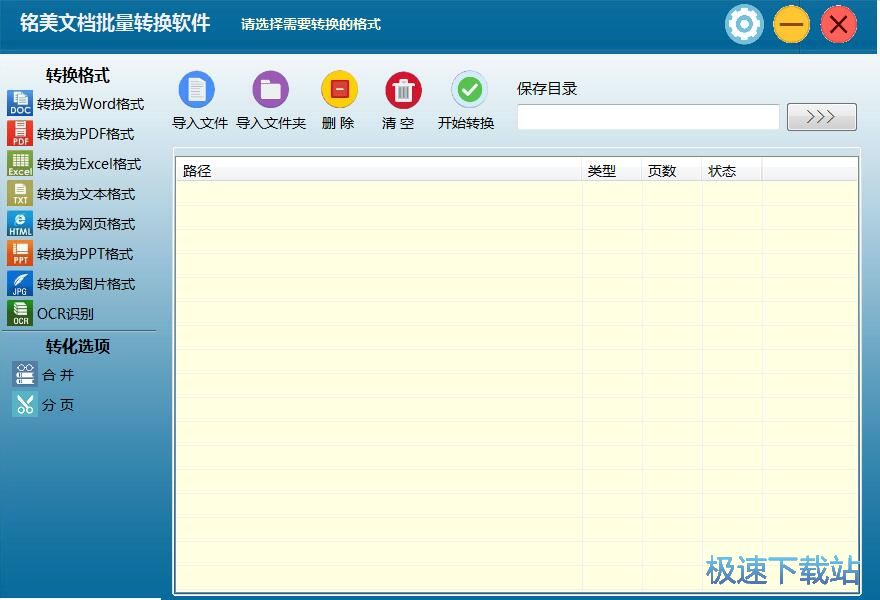Click the 导入文件 label

200,123
